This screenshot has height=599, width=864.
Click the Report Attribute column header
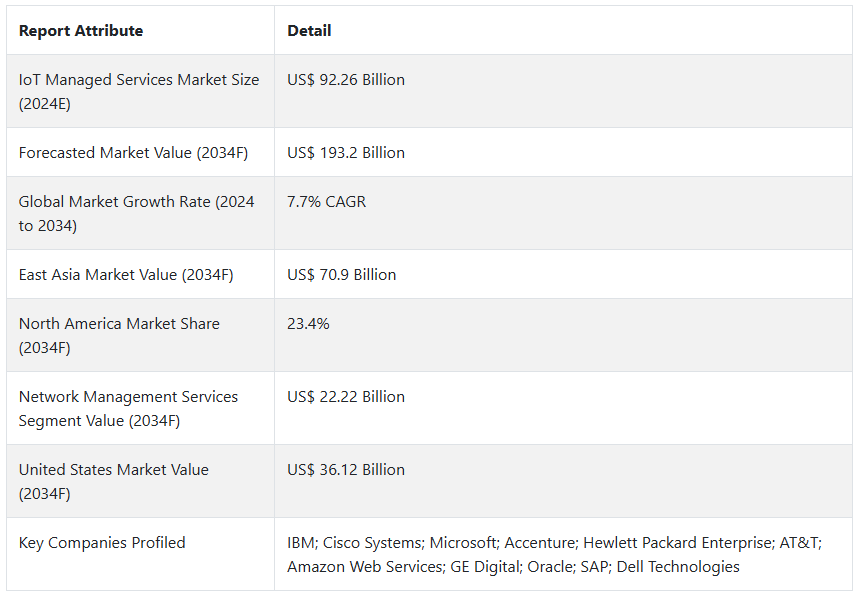81,31
